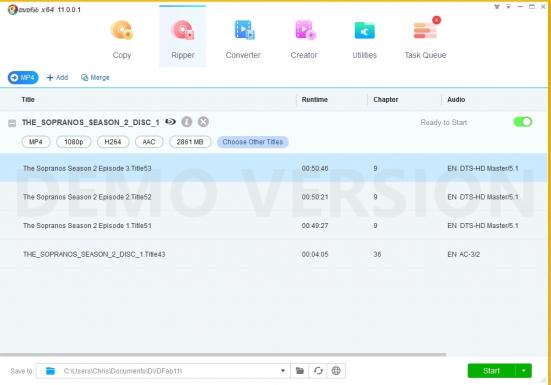Click Add to load a source
Screen dimensions: 551x385
click(57, 78)
